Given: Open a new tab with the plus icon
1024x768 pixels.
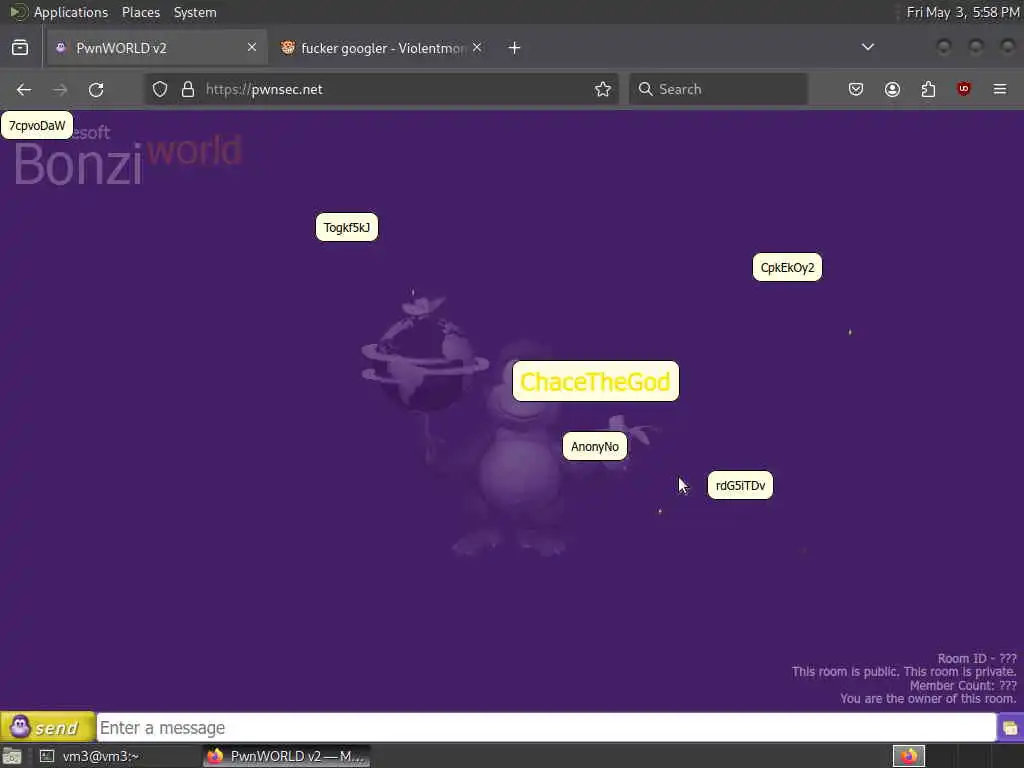Looking at the screenshot, I should 515,48.
